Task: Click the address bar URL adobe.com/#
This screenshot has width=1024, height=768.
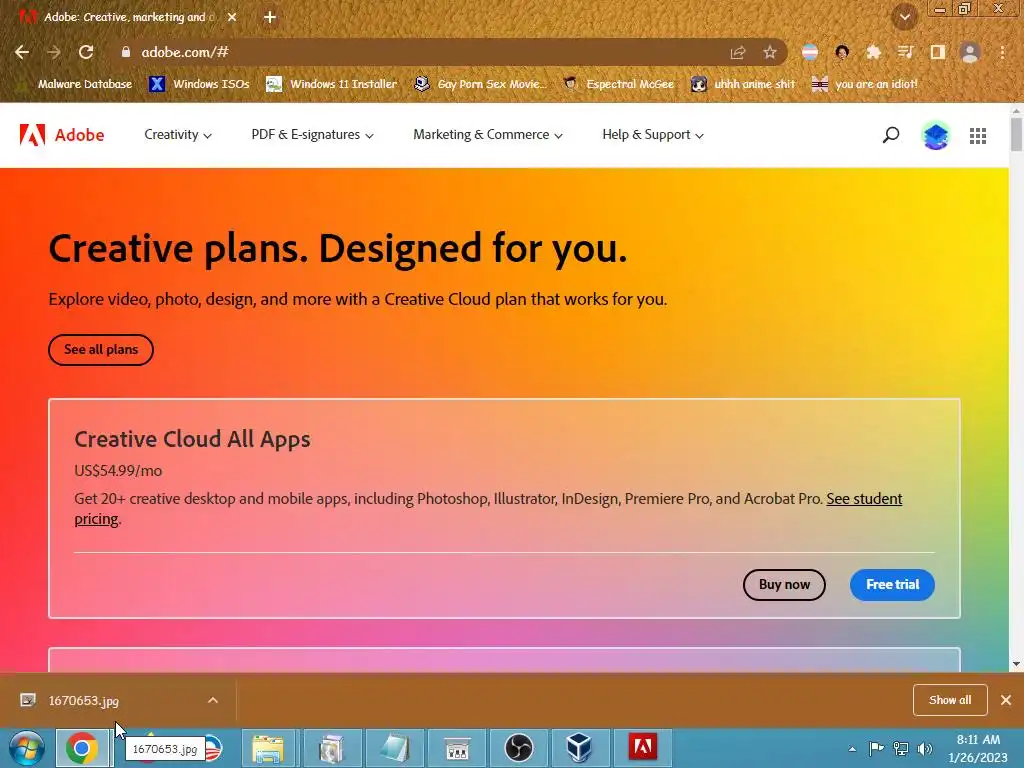Action: pos(185,52)
